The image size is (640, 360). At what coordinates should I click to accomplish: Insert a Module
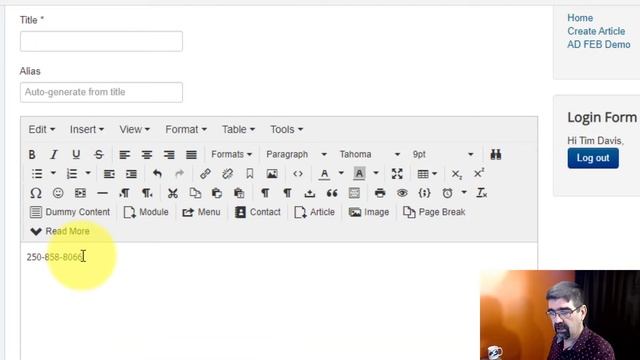click(x=146, y=212)
